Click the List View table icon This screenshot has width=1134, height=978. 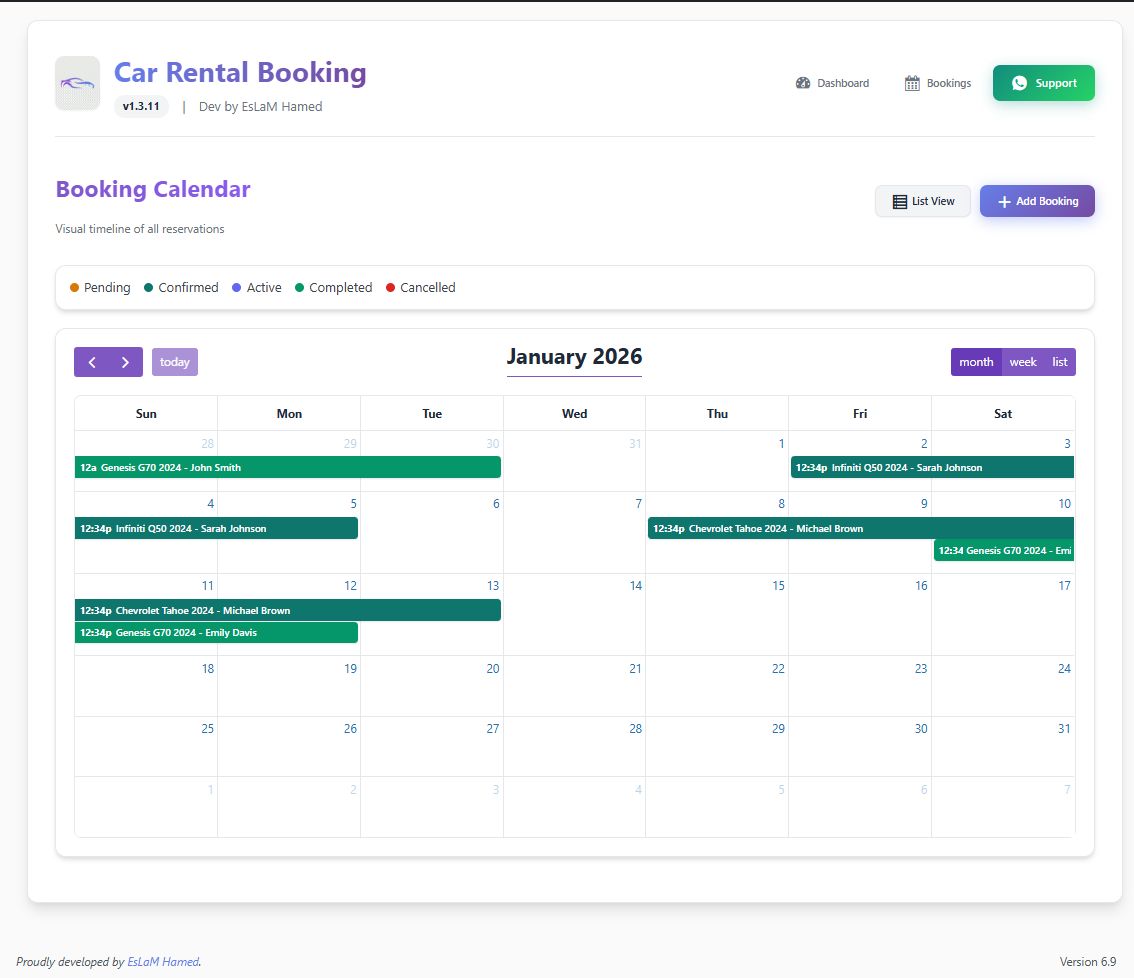[900, 201]
